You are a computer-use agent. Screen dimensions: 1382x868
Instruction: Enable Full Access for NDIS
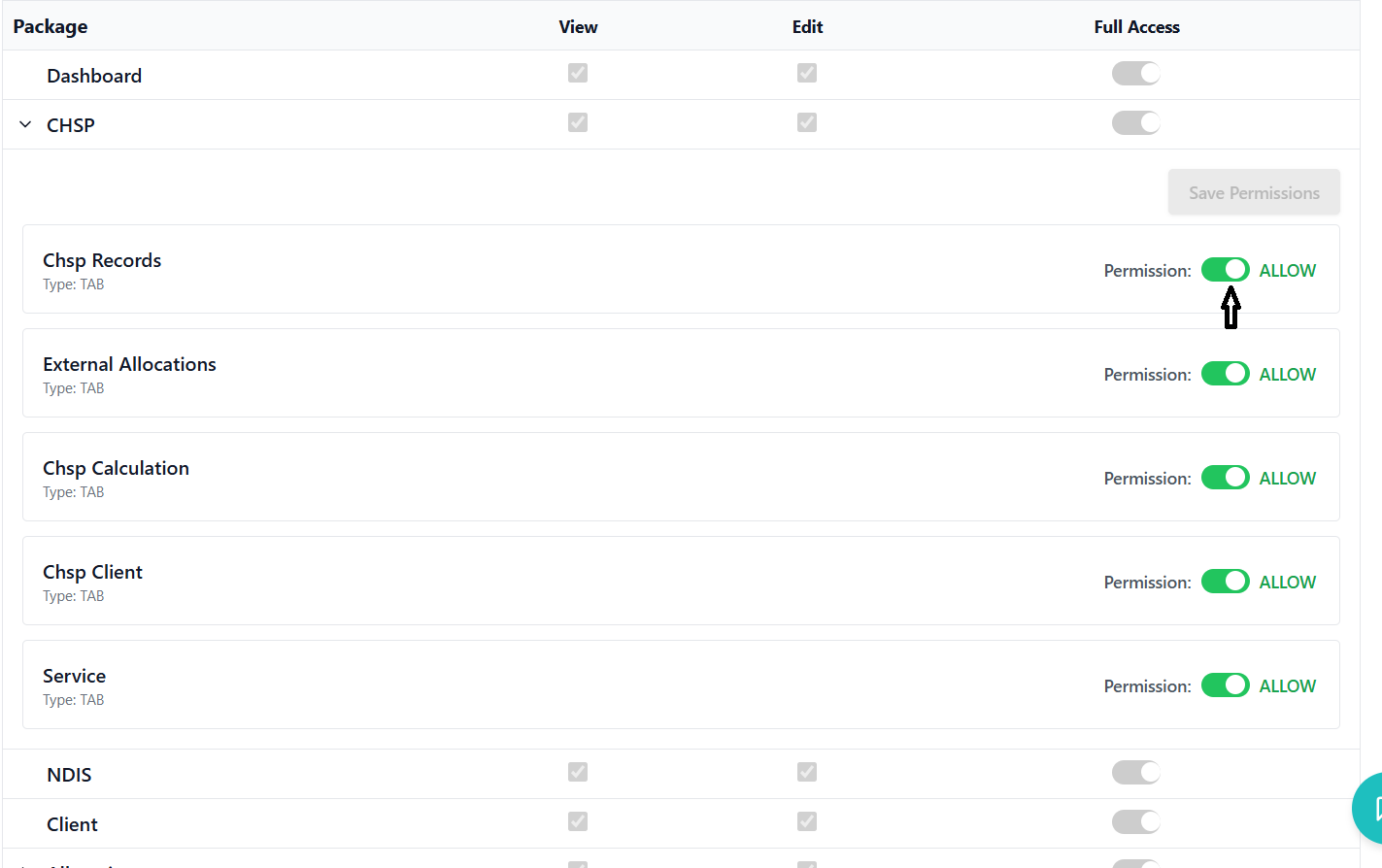pos(1135,773)
